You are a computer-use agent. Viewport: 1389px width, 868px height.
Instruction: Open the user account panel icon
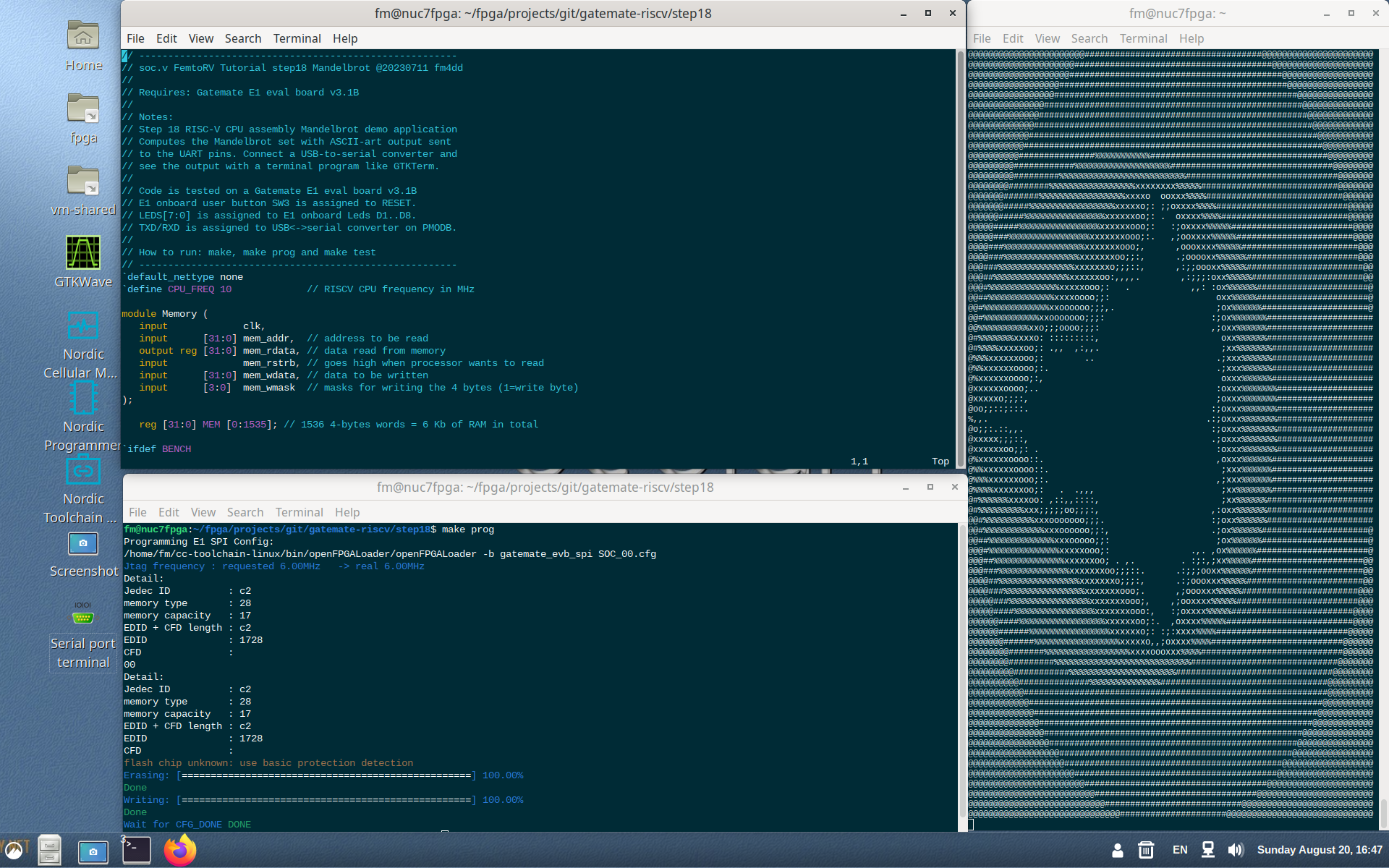click(1118, 850)
